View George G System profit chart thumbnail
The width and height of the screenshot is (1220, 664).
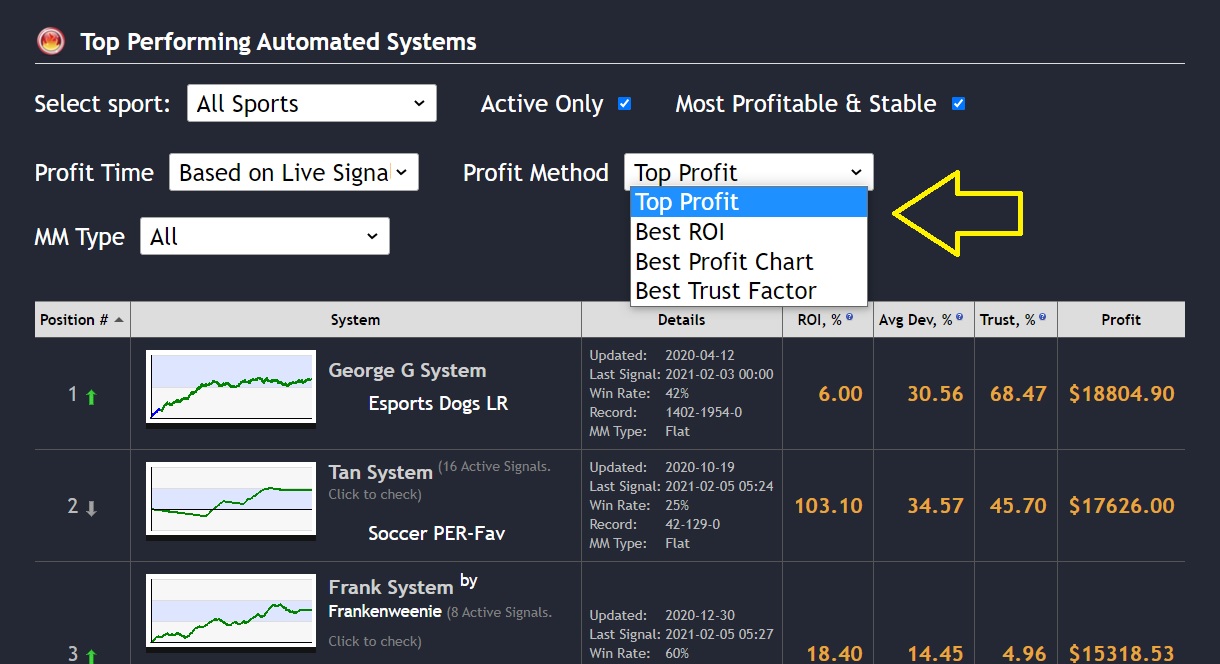(231, 387)
